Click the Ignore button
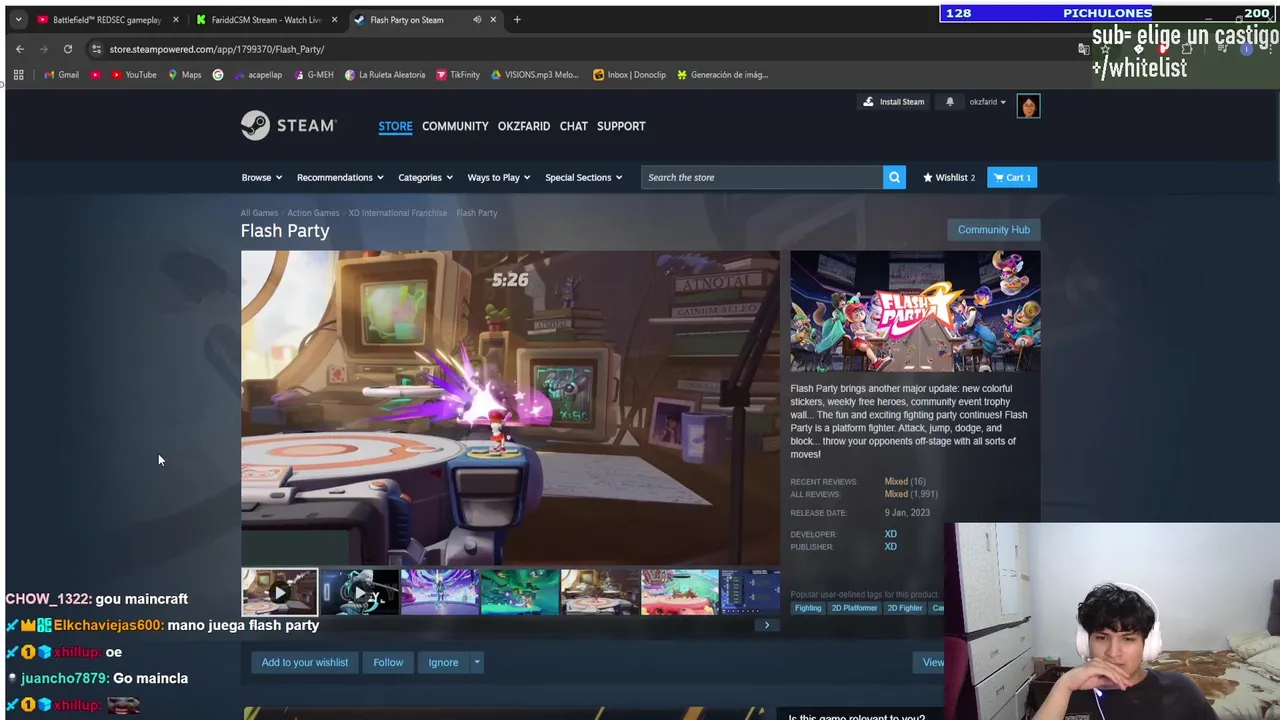This screenshot has width=1280, height=720. pyautogui.click(x=443, y=662)
